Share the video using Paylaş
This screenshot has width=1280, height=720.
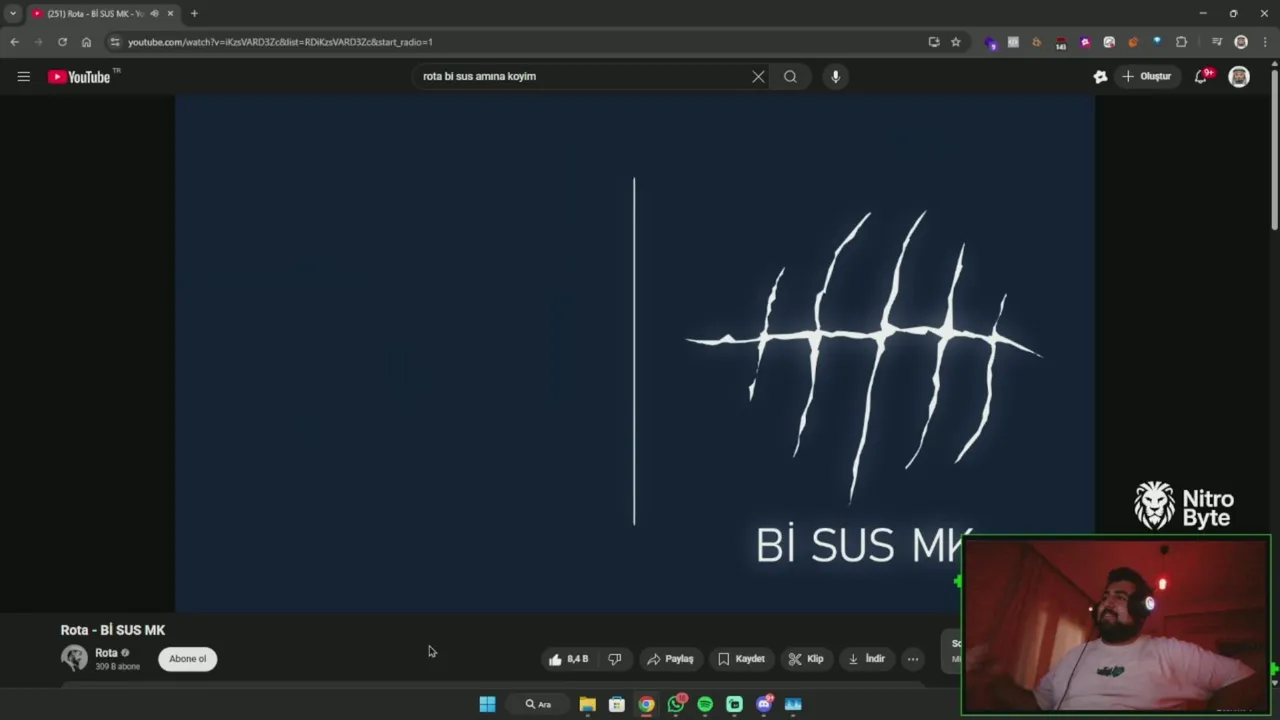[670, 659]
